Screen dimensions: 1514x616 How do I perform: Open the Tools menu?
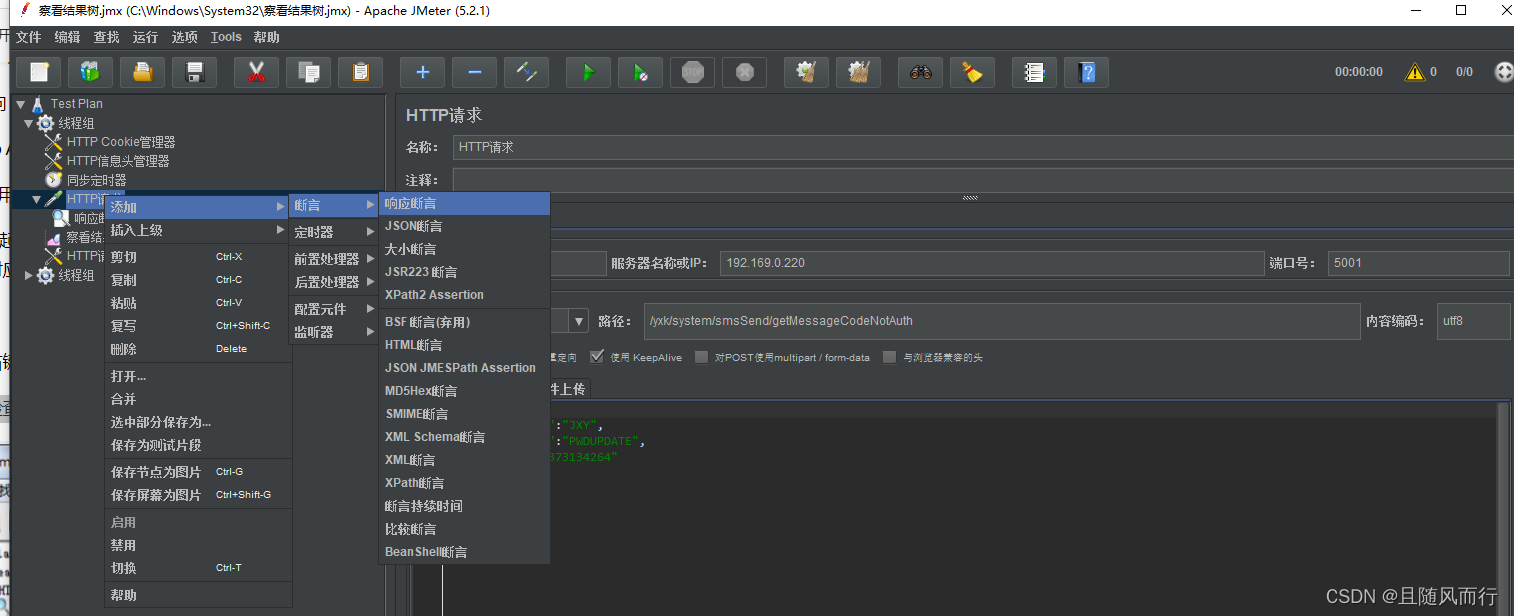226,37
